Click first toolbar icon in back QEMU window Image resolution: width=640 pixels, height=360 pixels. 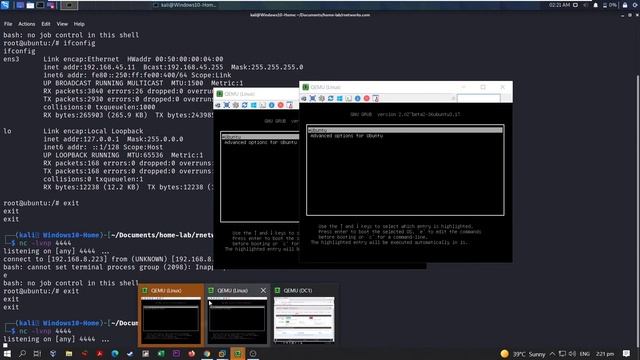(x=218, y=105)
